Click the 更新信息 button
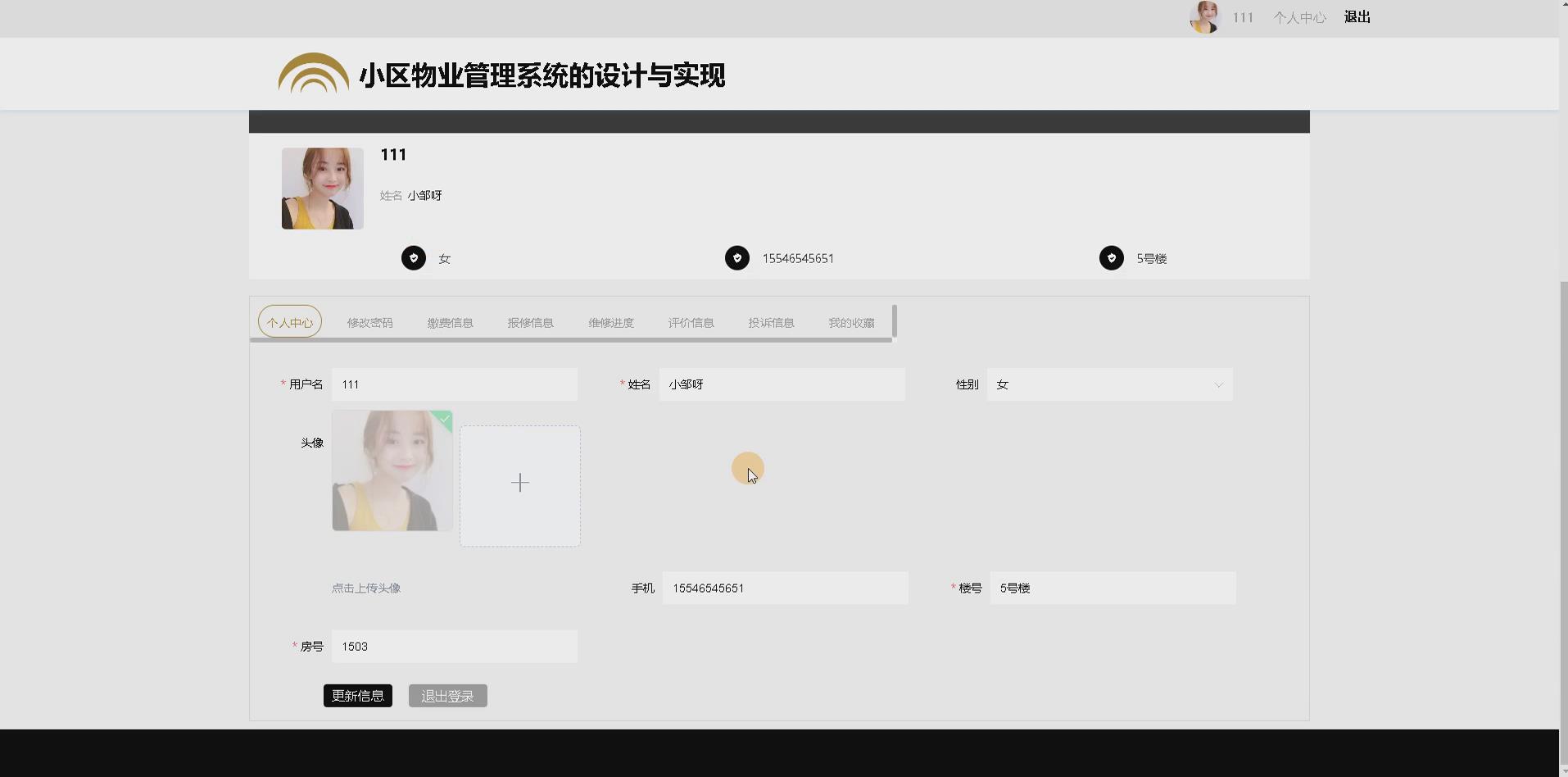The image size is (1568, 777). 357,695
